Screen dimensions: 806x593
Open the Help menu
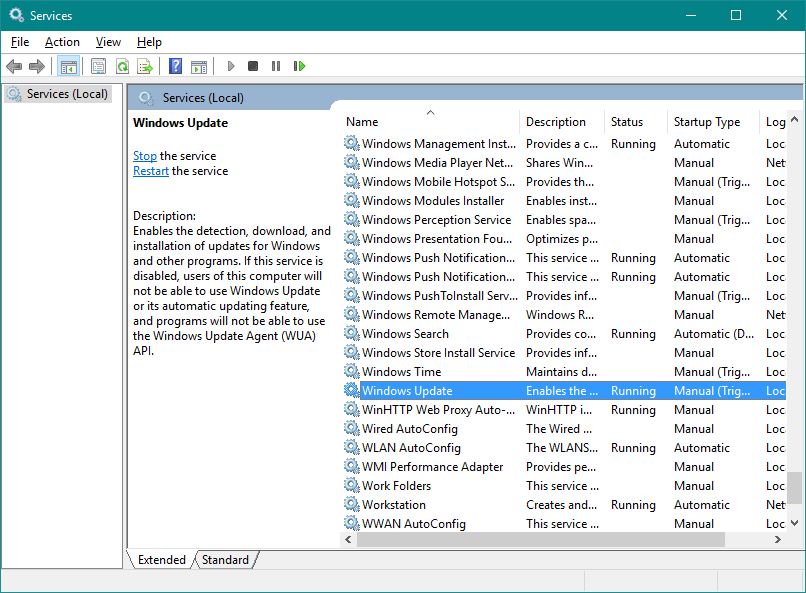[149, 42]
